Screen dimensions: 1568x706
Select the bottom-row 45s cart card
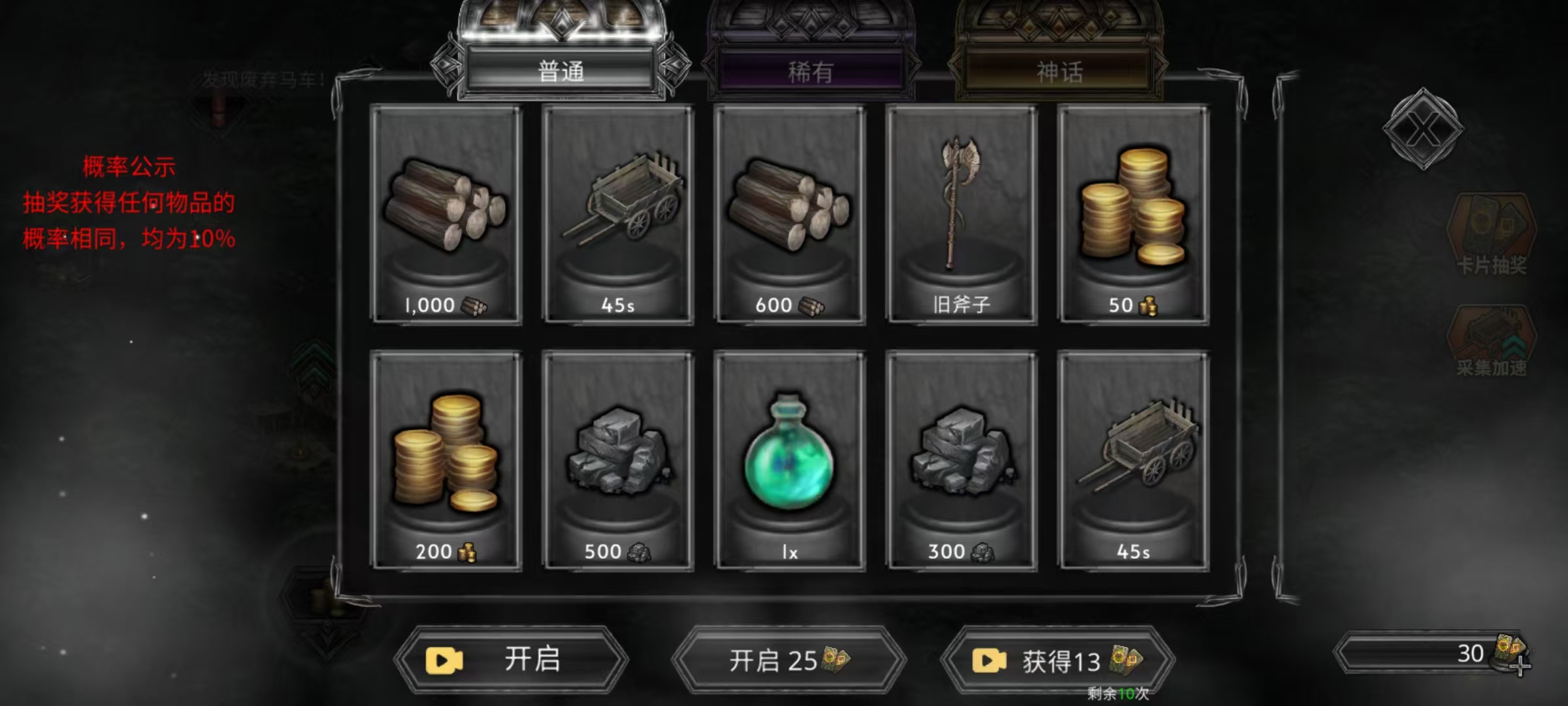point(1133,461)
